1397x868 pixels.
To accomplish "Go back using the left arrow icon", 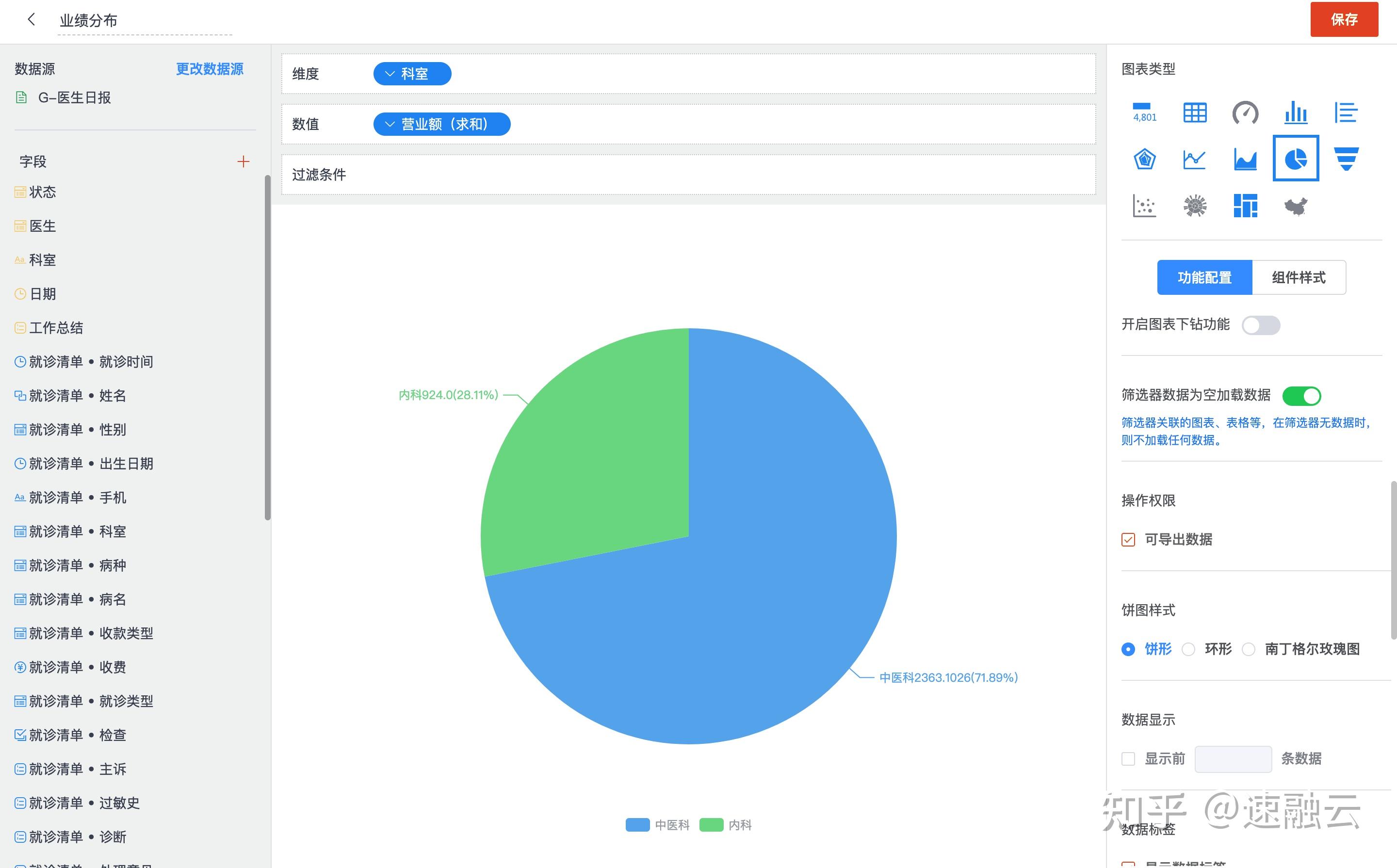I will [x=32, y=19].
